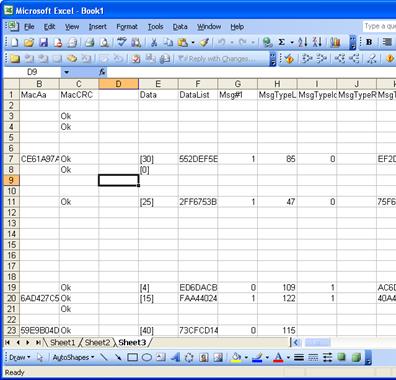Open the Format menu
The height and width of the screenshot is (380, 396).
click(127, 27)
